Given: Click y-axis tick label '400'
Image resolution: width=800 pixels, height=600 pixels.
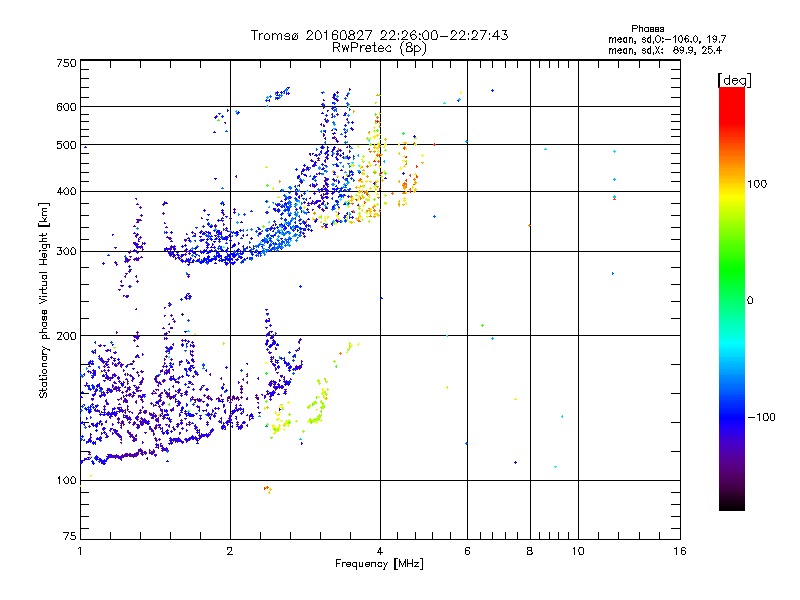Looking at the screenshot, I should pos(66,192).
